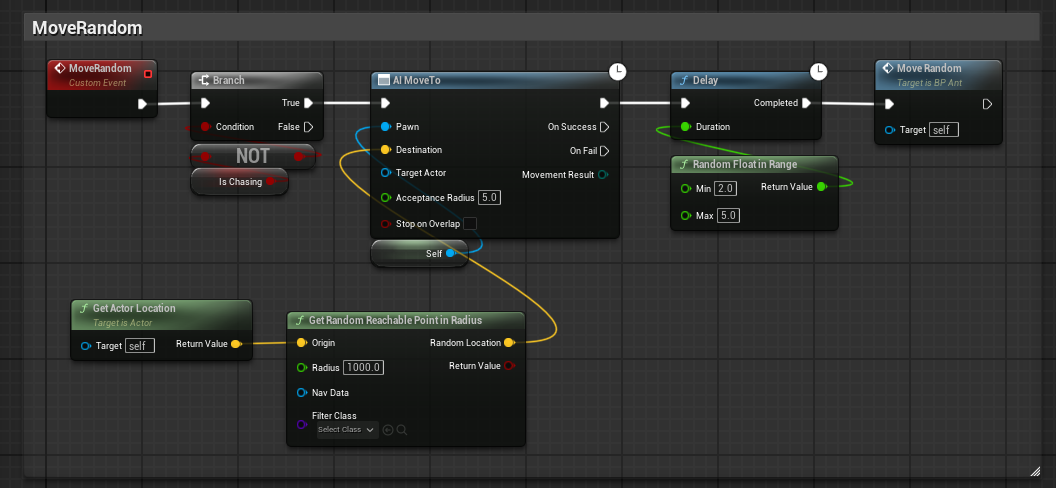The width and height of the screenshot is (1056, 488).
Task: Click the Max value field showing 5.0
Action: (x=727, y=216)
